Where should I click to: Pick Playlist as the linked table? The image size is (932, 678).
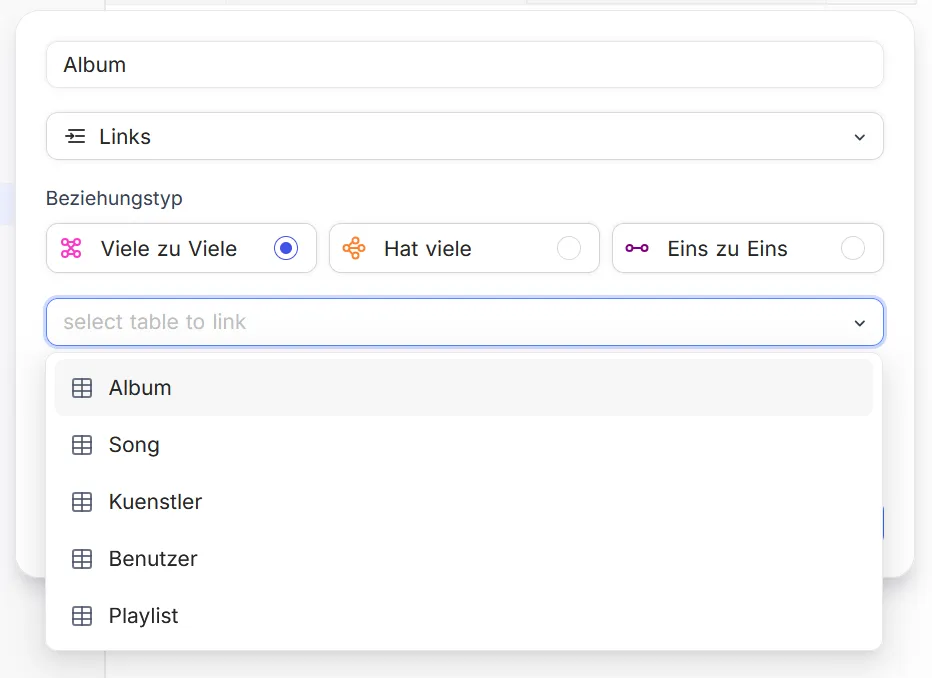pos(143,616)
